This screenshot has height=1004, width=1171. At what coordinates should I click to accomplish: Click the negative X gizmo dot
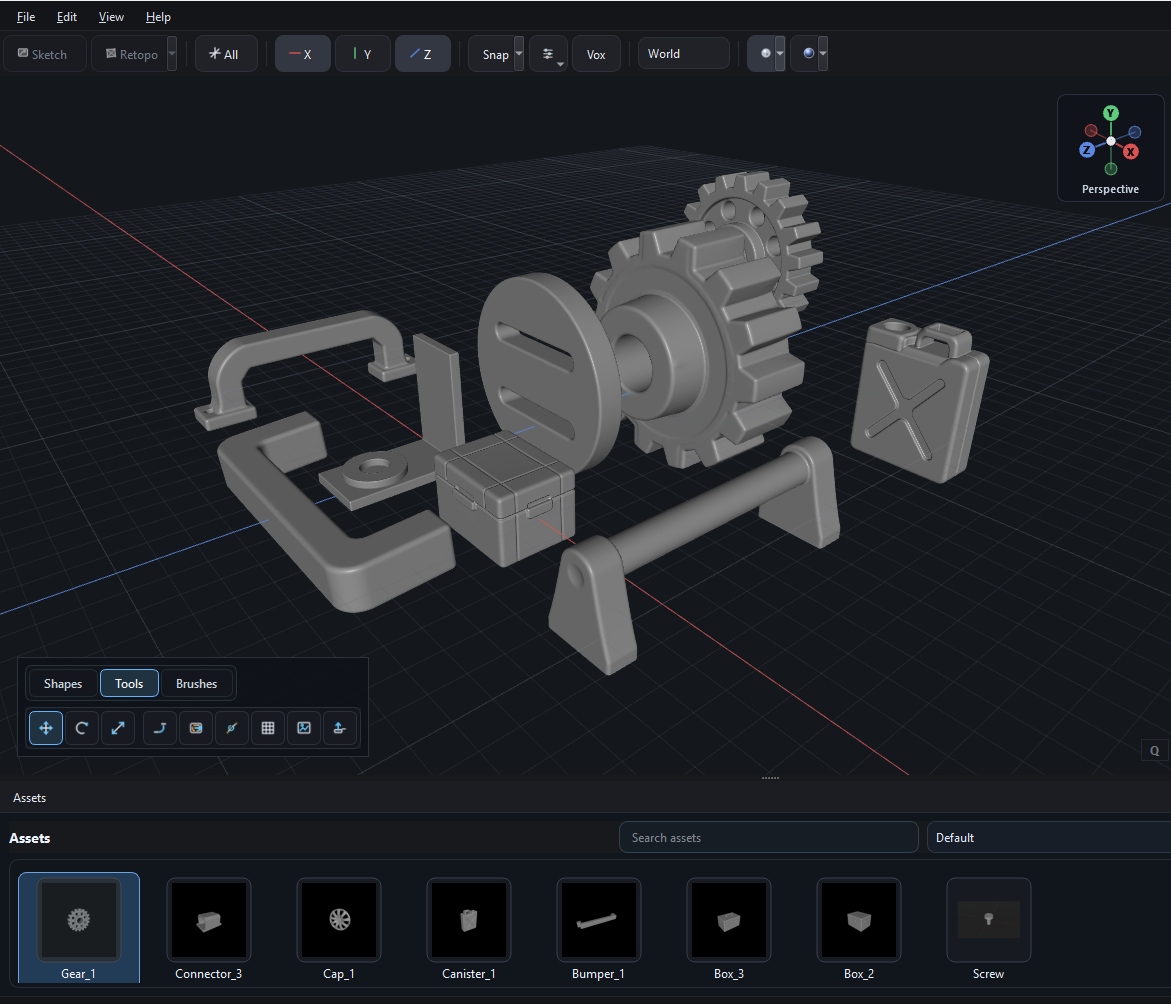pos(1091,131)
